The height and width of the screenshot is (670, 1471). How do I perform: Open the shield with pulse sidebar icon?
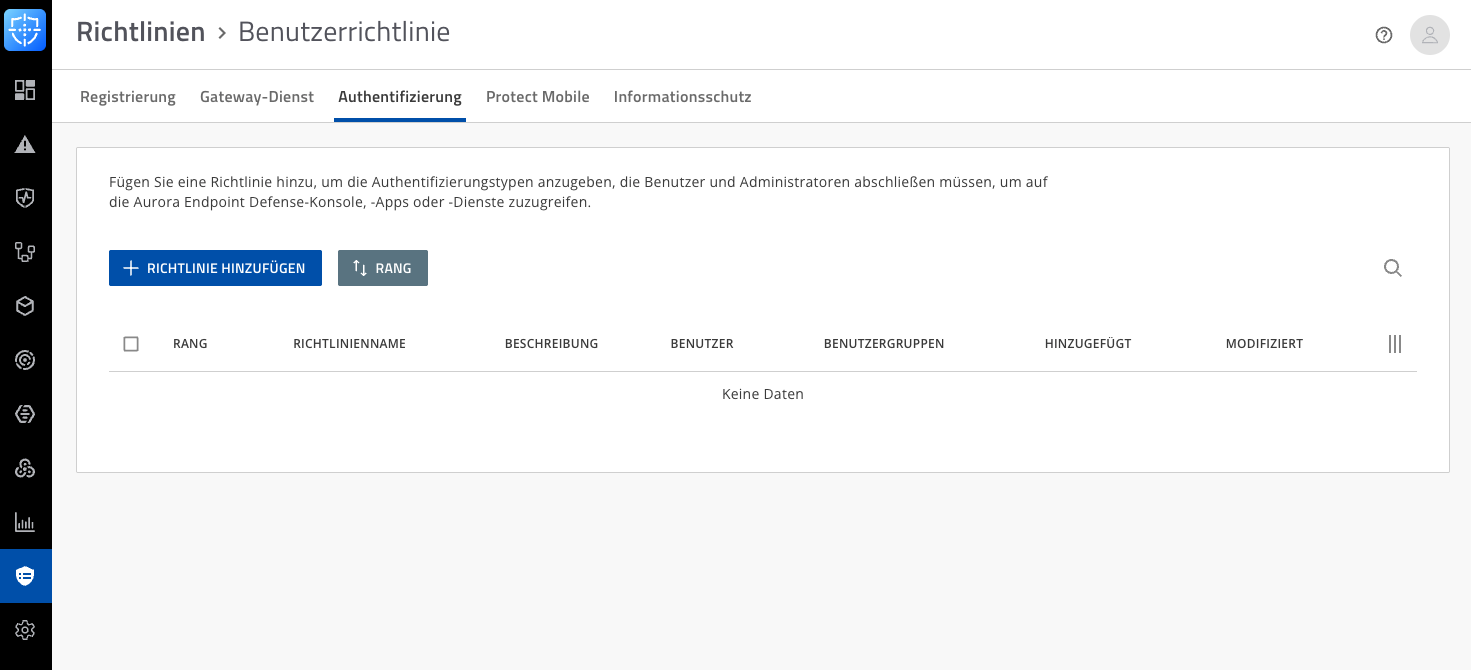pos(25,198)
